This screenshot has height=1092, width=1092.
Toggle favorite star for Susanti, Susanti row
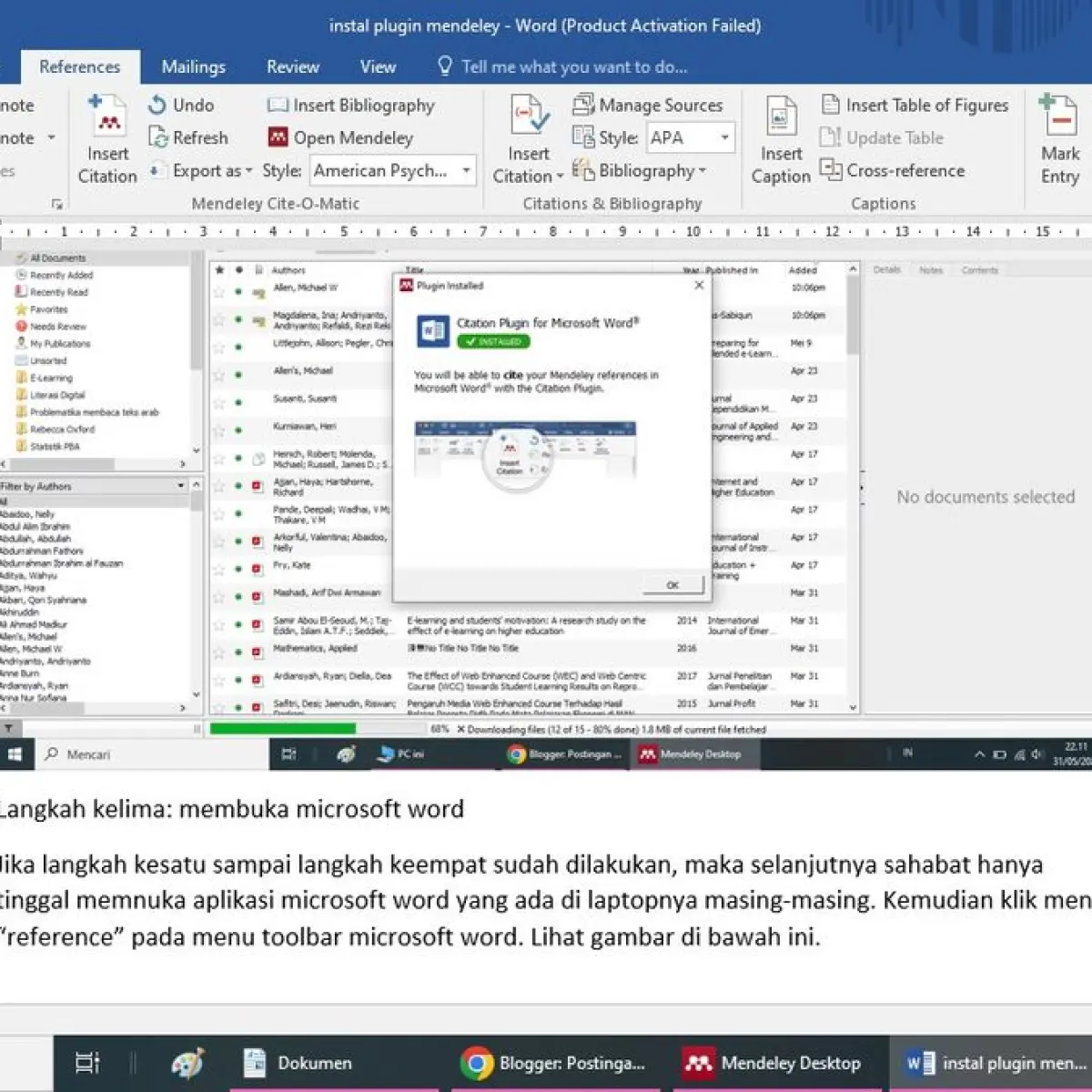pos(218,402)
